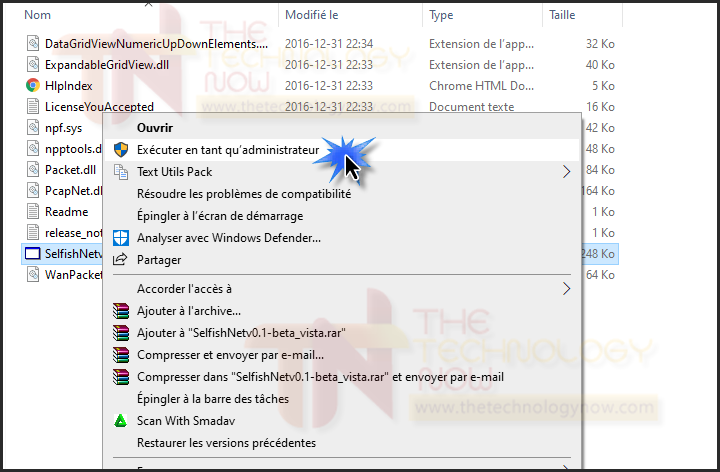Click the shield icon for Exécuter en tant qu'administrateur
The image size is (720, 472).
pyautogui.click(x=121, y=150)
